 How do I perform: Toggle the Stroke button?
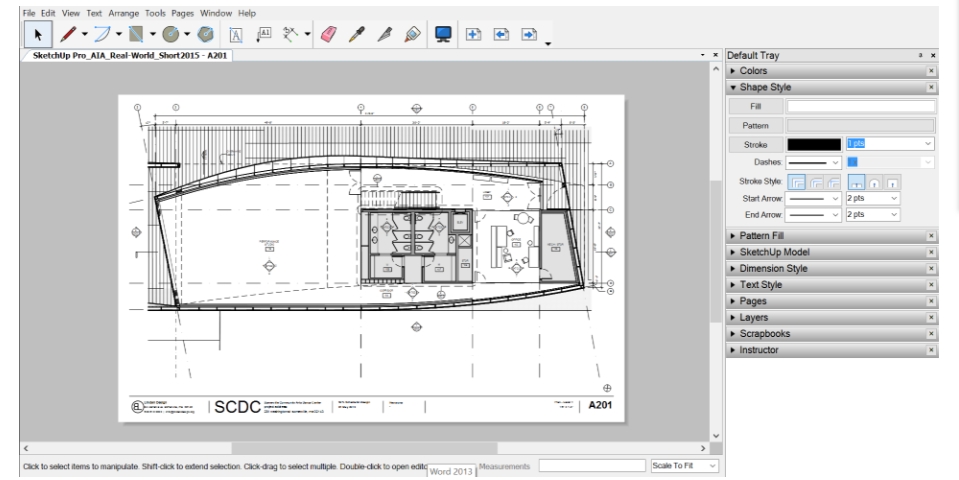(x=755, y=145)
